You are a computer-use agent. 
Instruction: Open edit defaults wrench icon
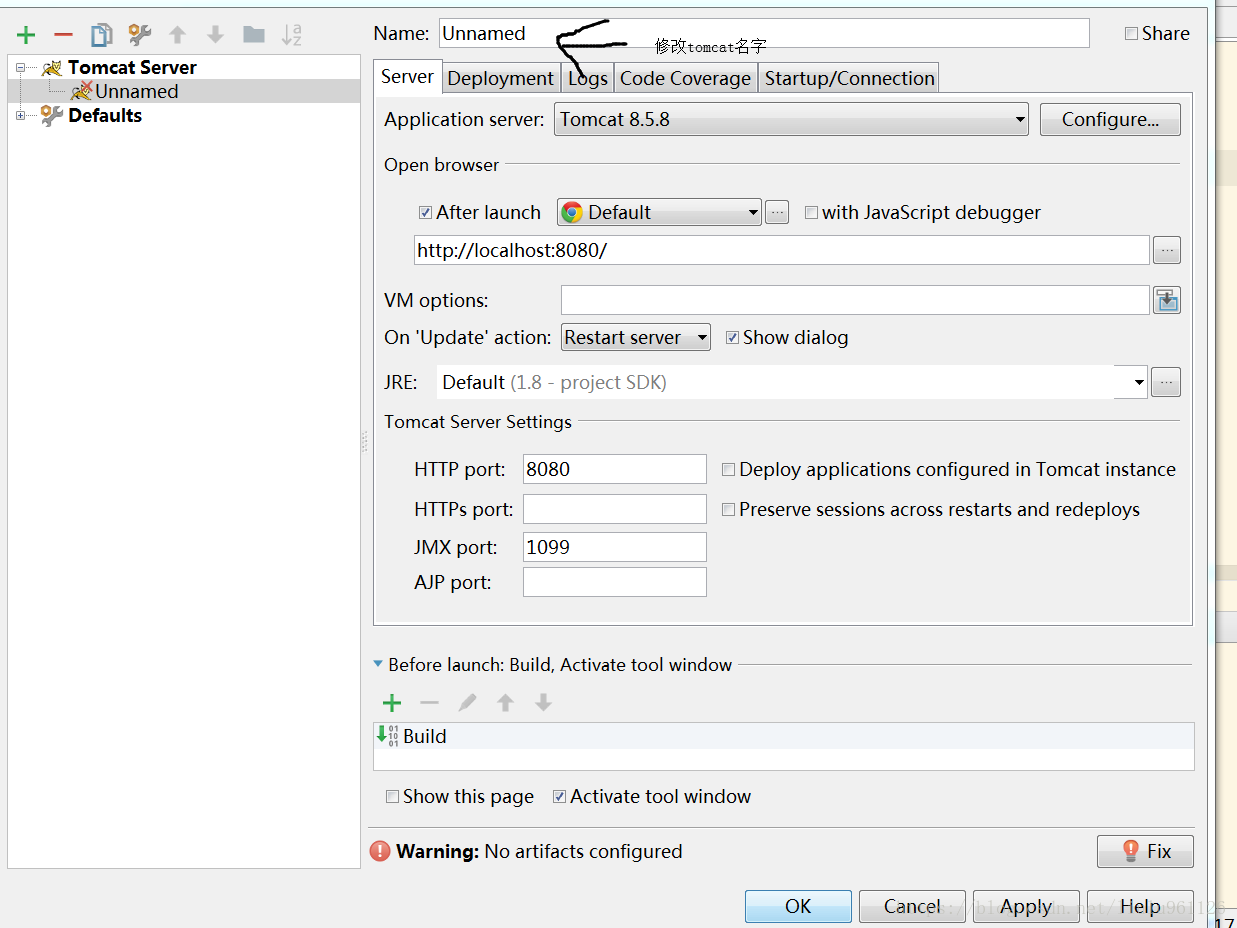[x=140, y=35]
